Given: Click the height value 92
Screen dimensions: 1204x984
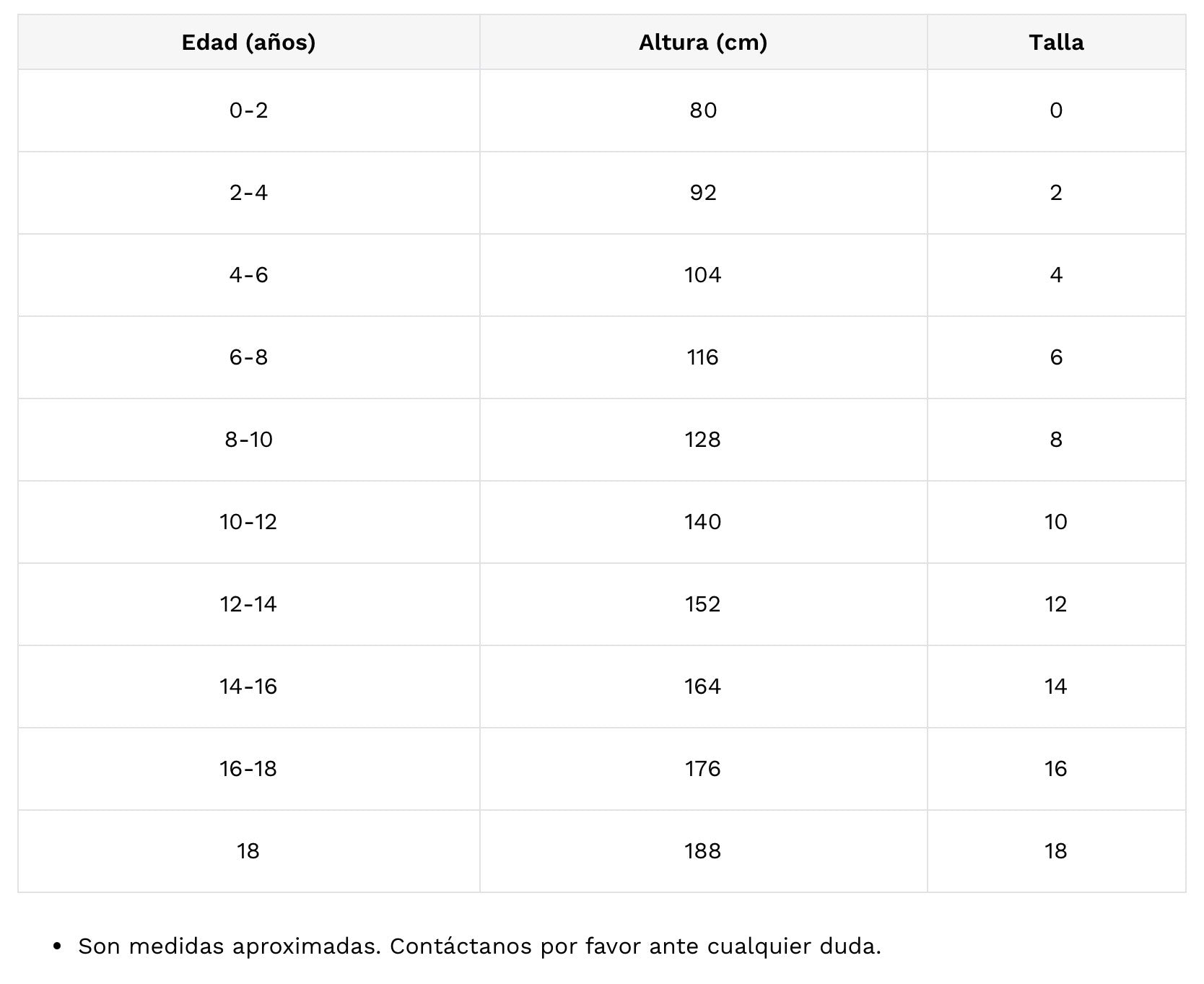Looking at the screenshot, I should (703, 193).
